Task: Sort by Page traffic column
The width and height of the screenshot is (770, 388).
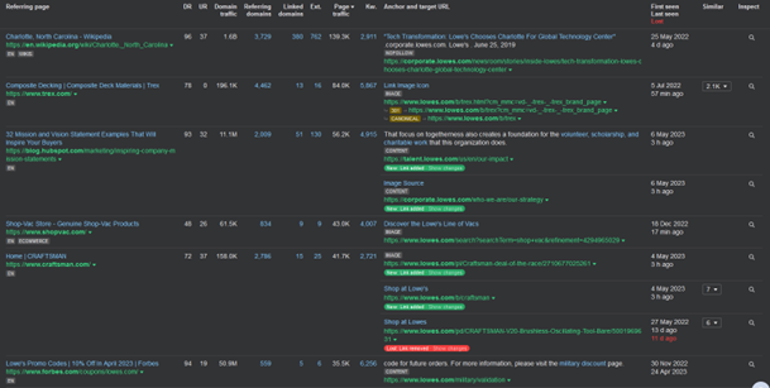Action: pos(344,10)
